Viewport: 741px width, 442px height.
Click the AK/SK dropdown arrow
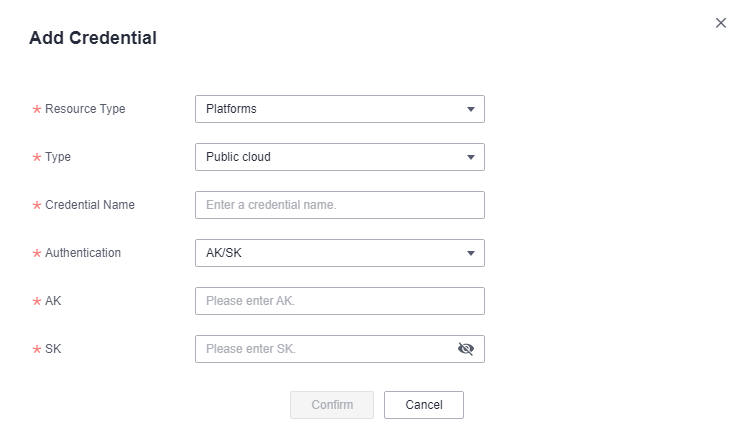click(471, 253)
